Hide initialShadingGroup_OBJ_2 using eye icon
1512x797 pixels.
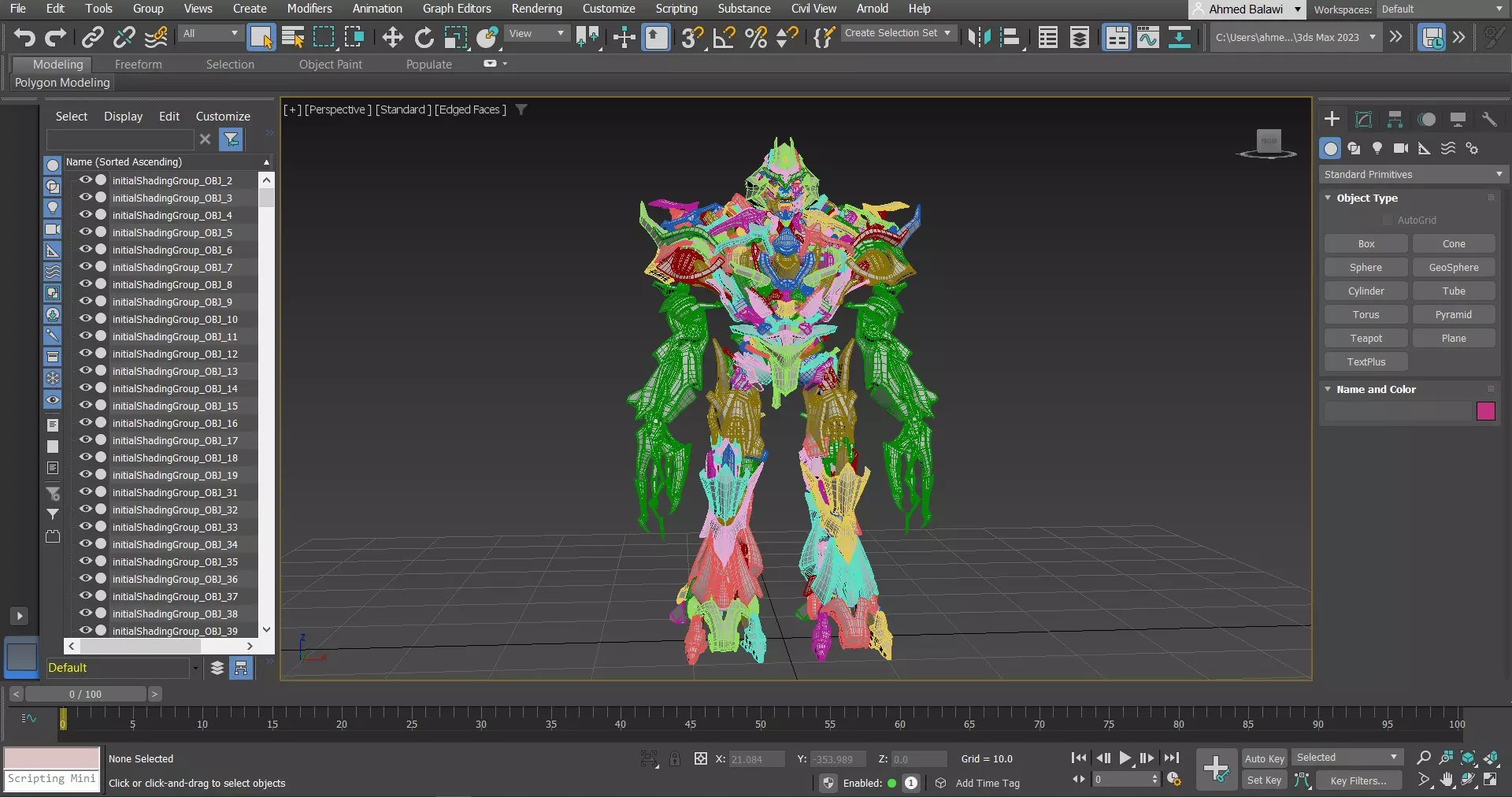click(x=86, y=180)
